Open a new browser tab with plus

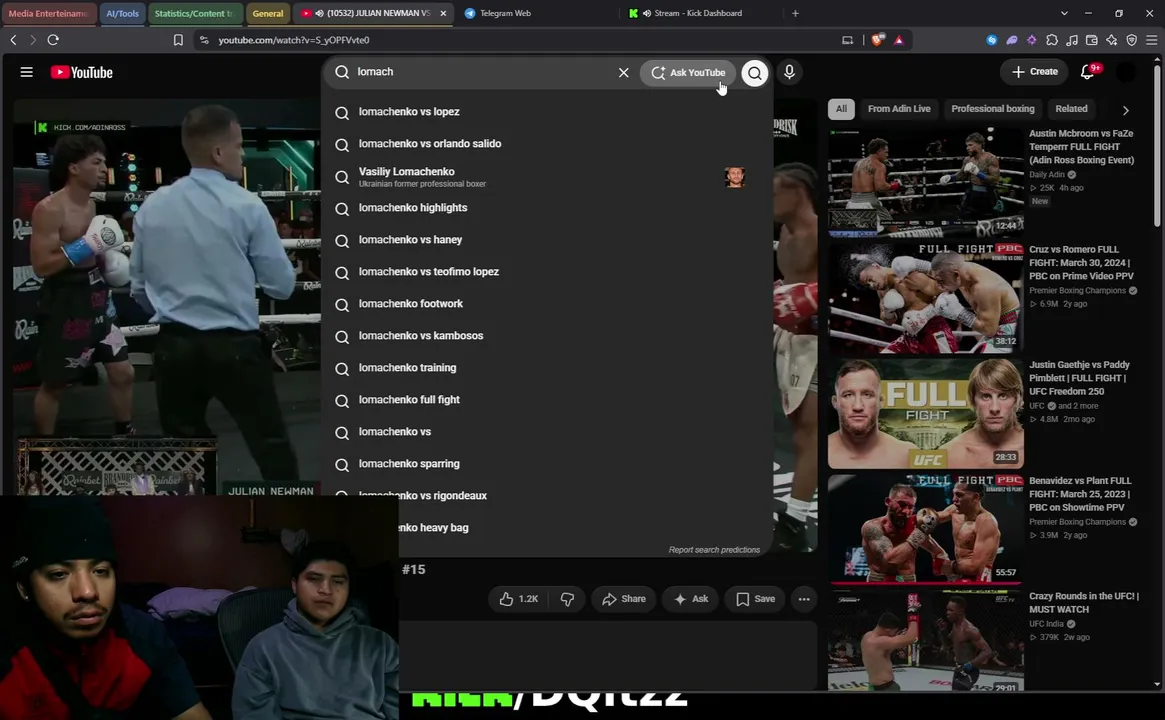pos(795,13)
